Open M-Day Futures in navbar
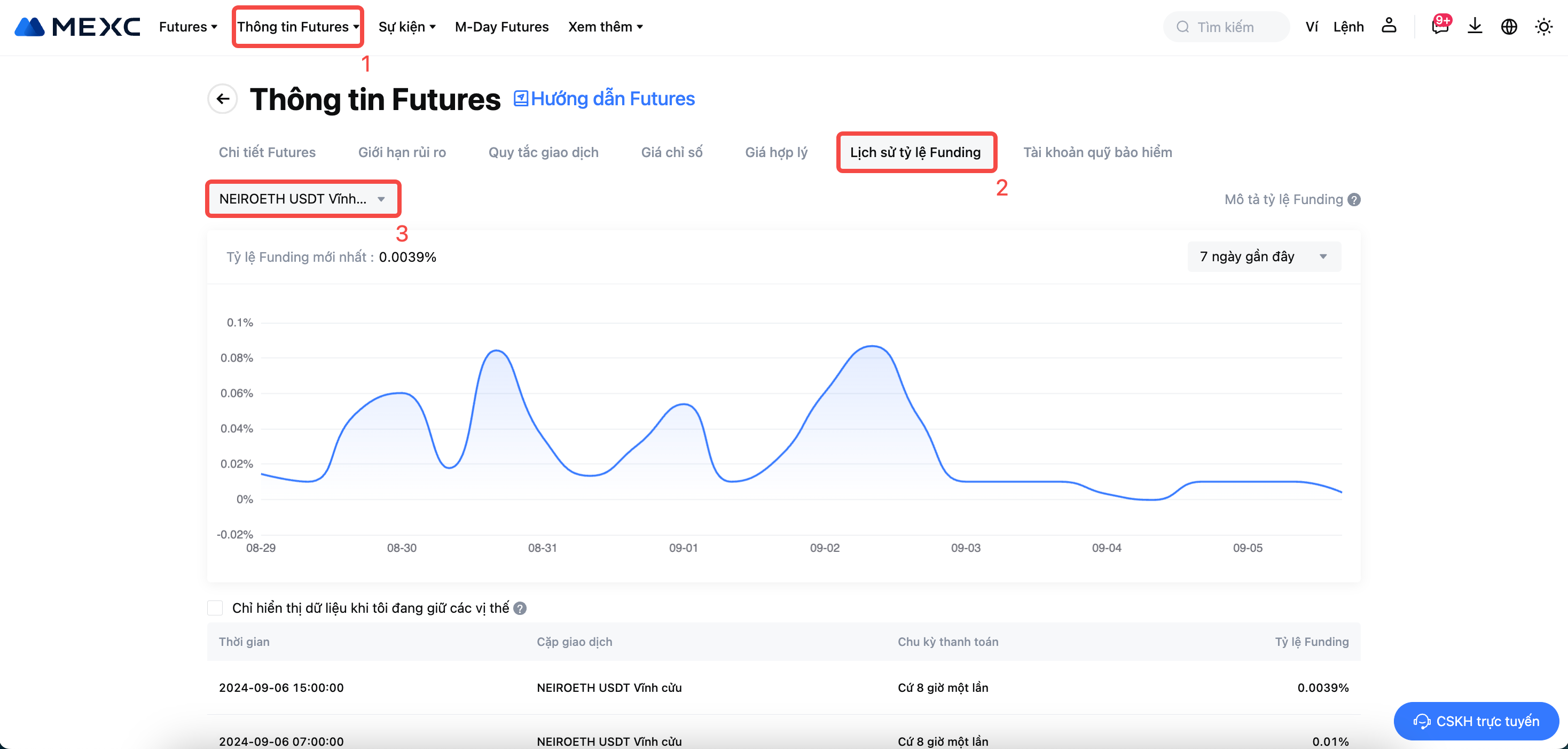This screenshot has height=749, width=1568. [x=501, y=27]
